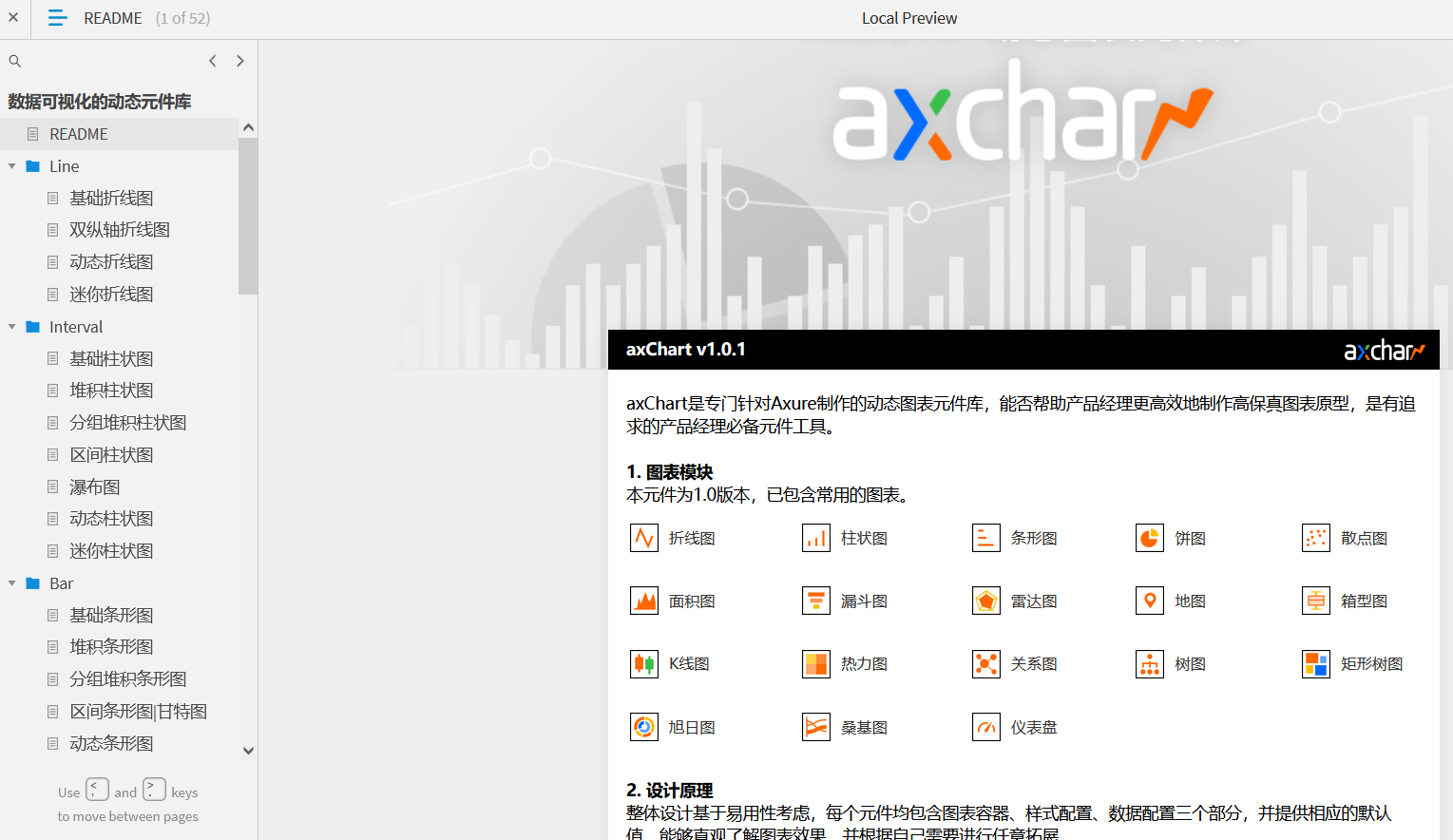Image resolution: width=1453 pixels, height=840 pixels.
Task: Click the 饼图 label text
Action: pyautogui.click(x=1190, y=538)
